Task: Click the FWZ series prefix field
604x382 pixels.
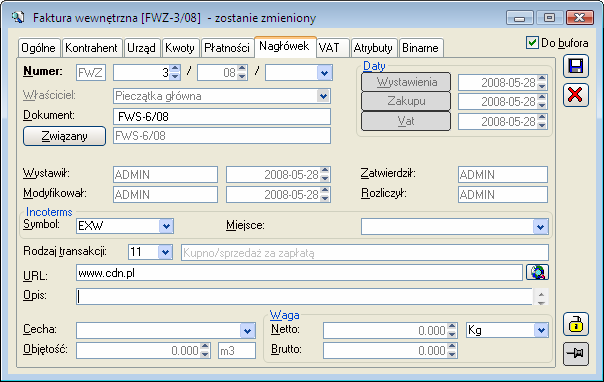Action: click(x=91, y=72)
